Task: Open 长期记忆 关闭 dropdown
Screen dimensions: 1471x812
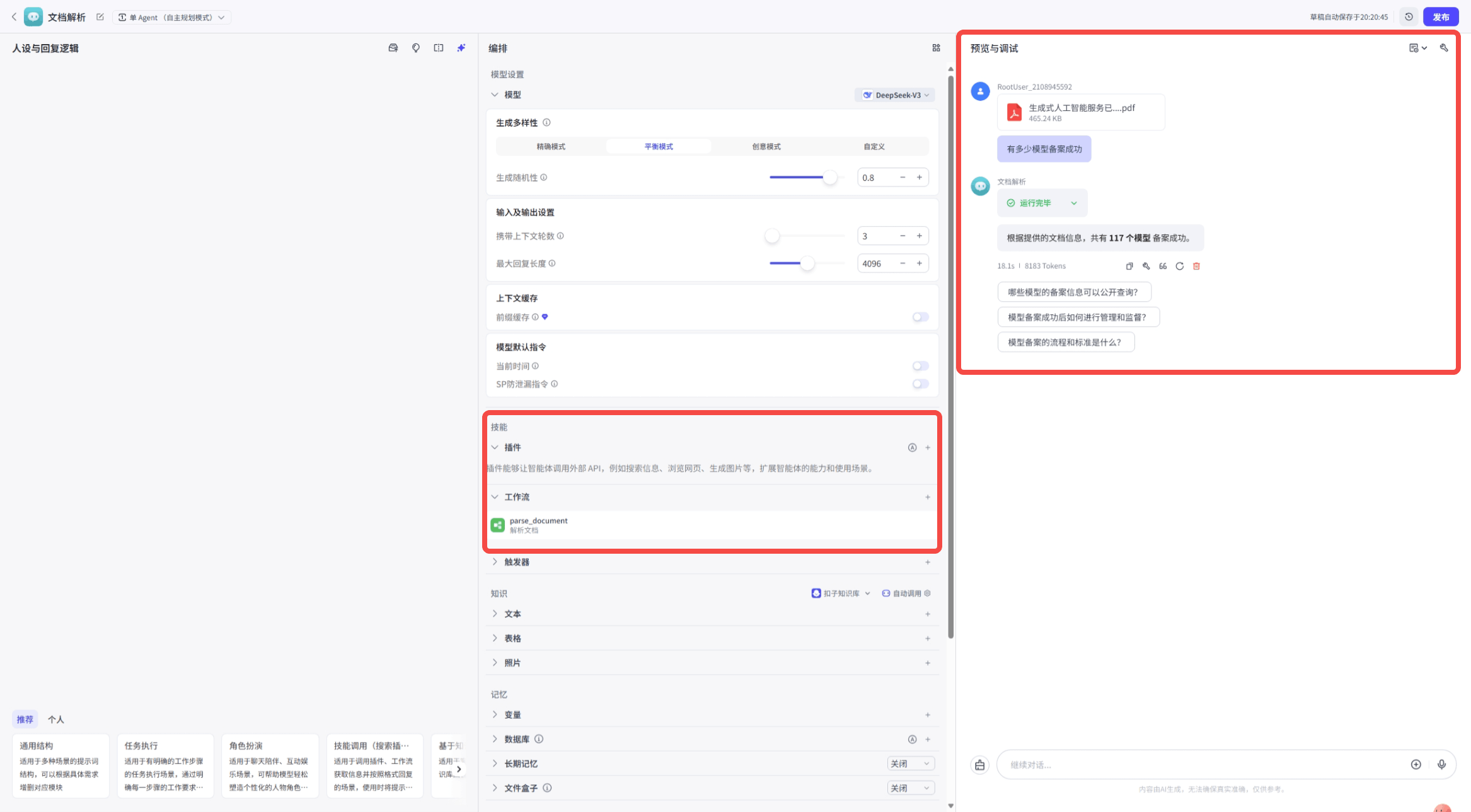Action: 910,763
